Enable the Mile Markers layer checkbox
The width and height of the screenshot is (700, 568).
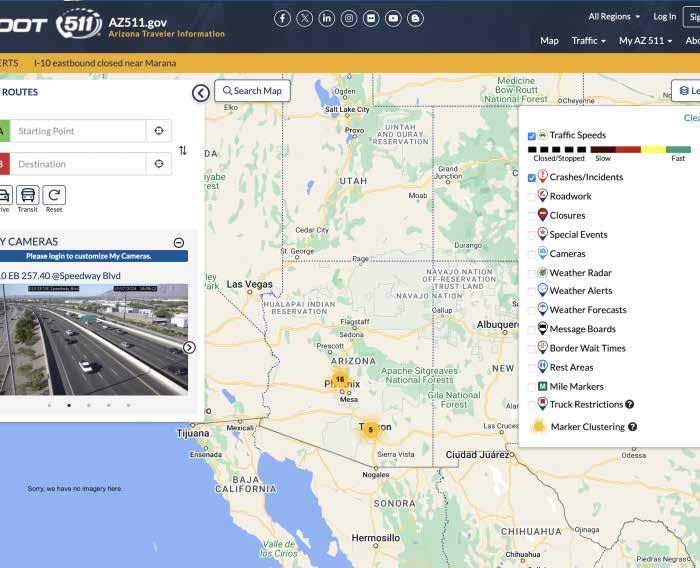532,387
